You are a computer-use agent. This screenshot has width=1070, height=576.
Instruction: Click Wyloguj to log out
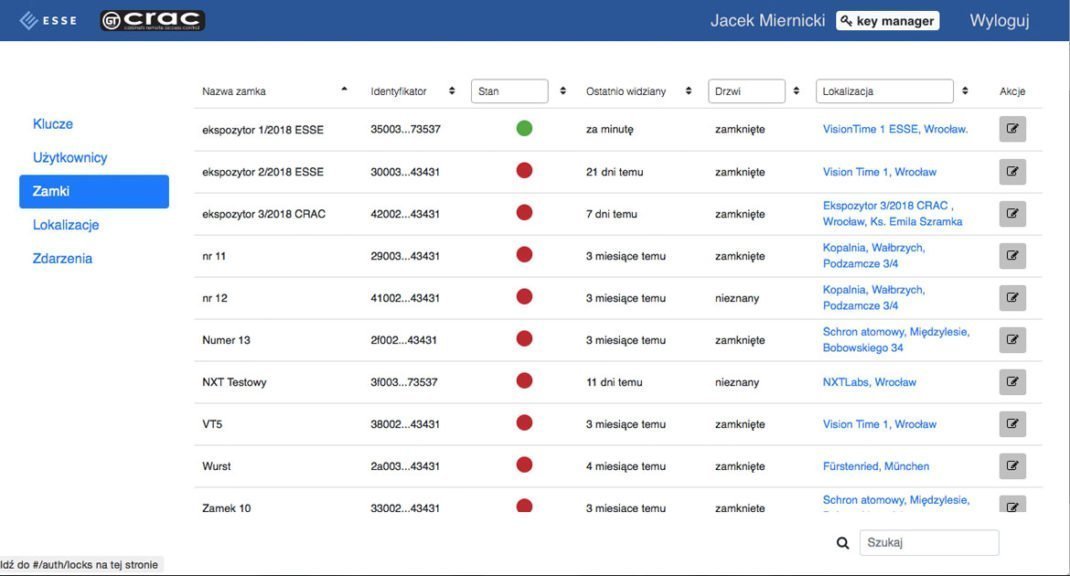[x=998, y=21]
